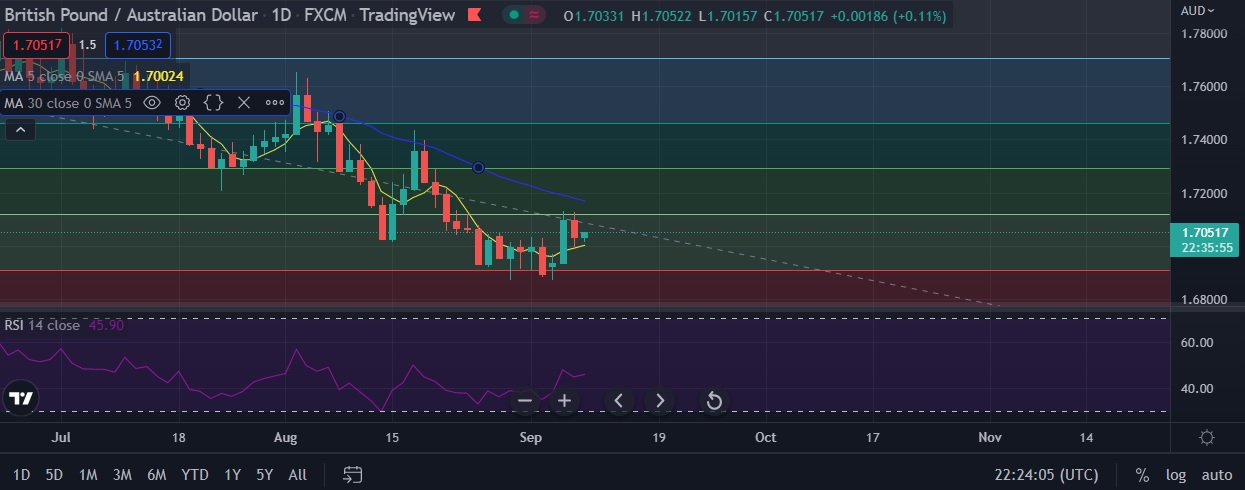Screen dimensions: 1245x490
Task: Open MA 30 indicator settings gear
Action: pyautogui.click(x=183, y=102)
